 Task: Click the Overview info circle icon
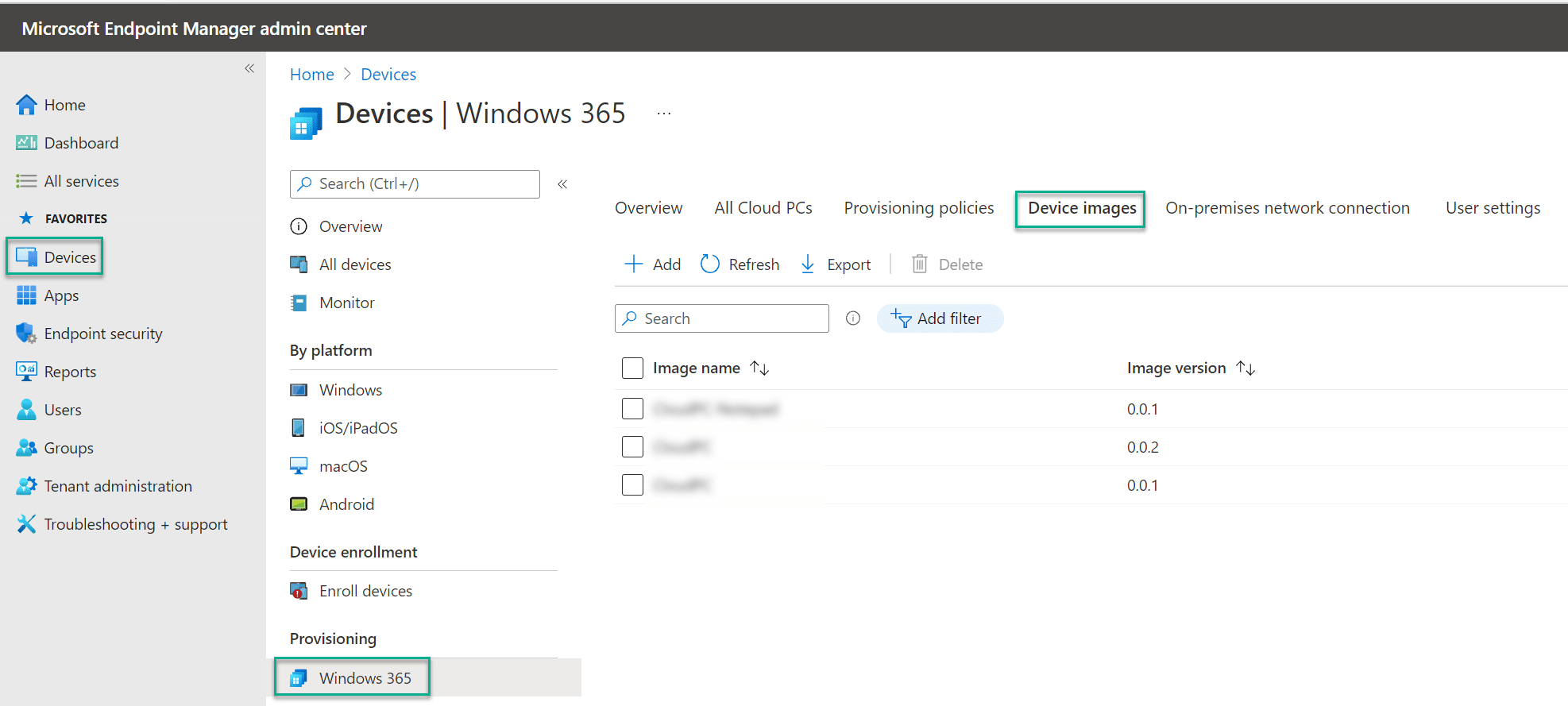pos(299,226)
